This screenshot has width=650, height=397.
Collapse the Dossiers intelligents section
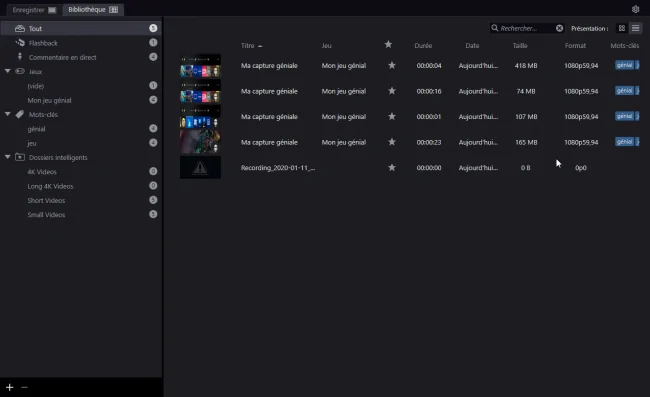(x=7, y=157)
